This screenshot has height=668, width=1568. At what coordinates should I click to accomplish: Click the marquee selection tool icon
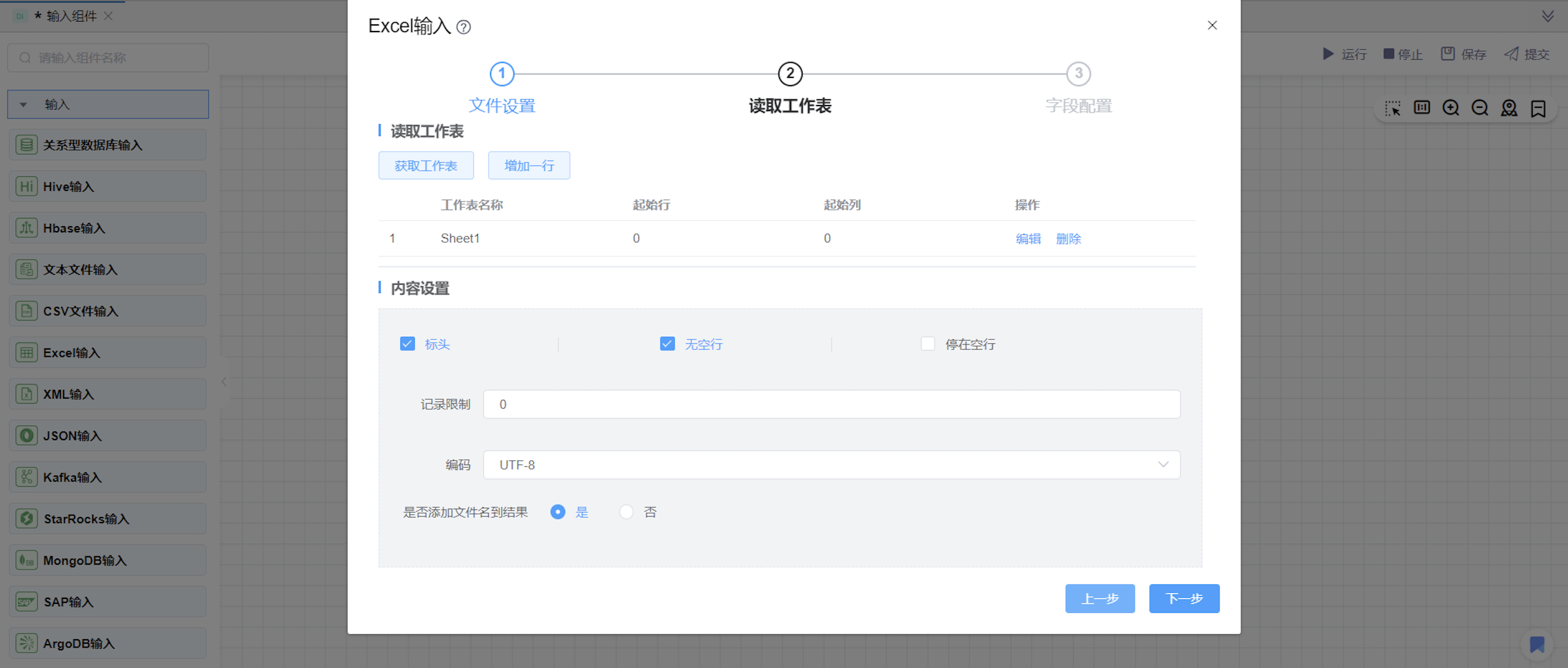pyautogui.click(x=1392, y=108)
